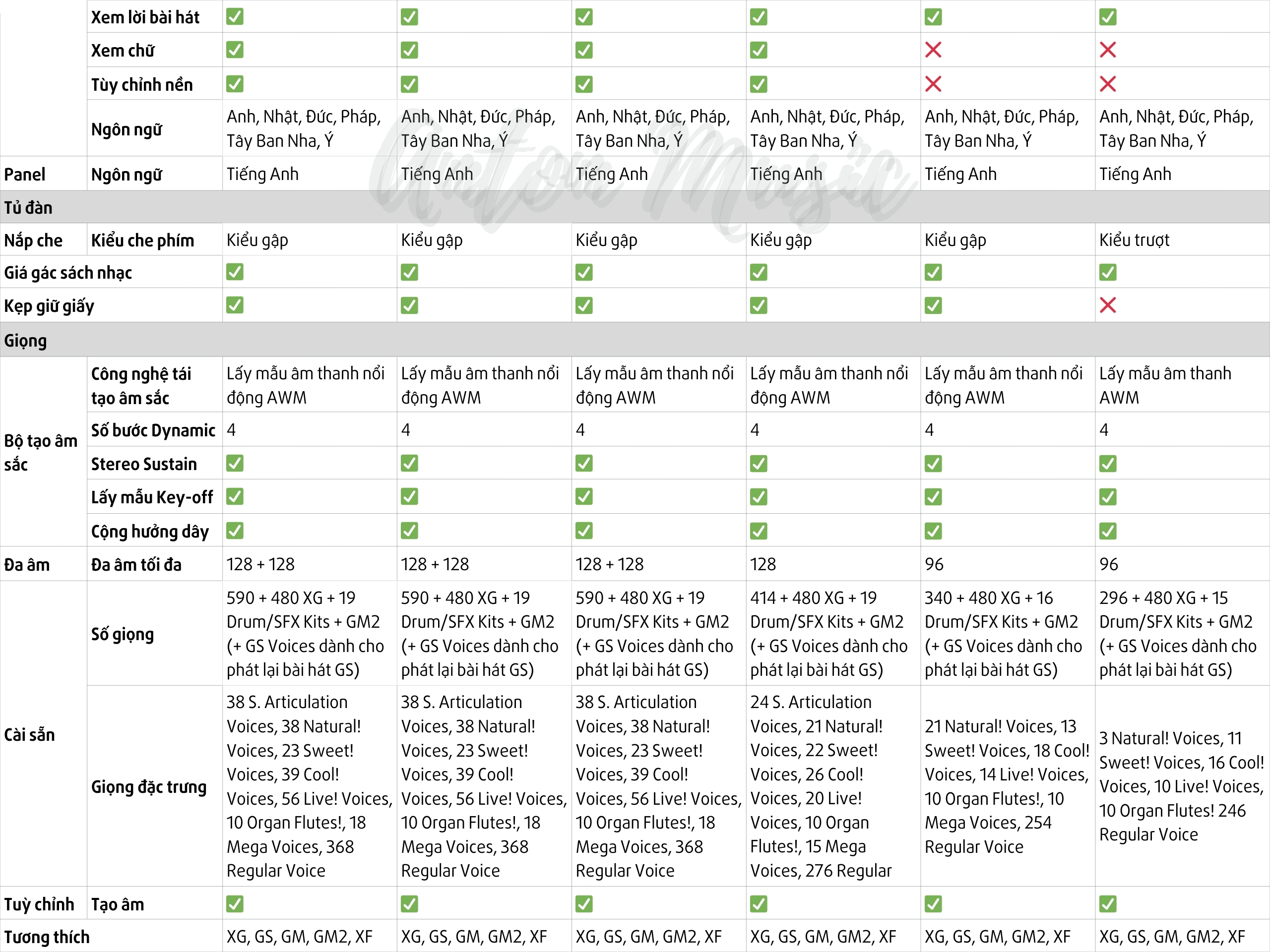Click the cell showing 128 alone in Đa âm tối đa
Viewport: 1270px width, 952px height.
point(763,564)
